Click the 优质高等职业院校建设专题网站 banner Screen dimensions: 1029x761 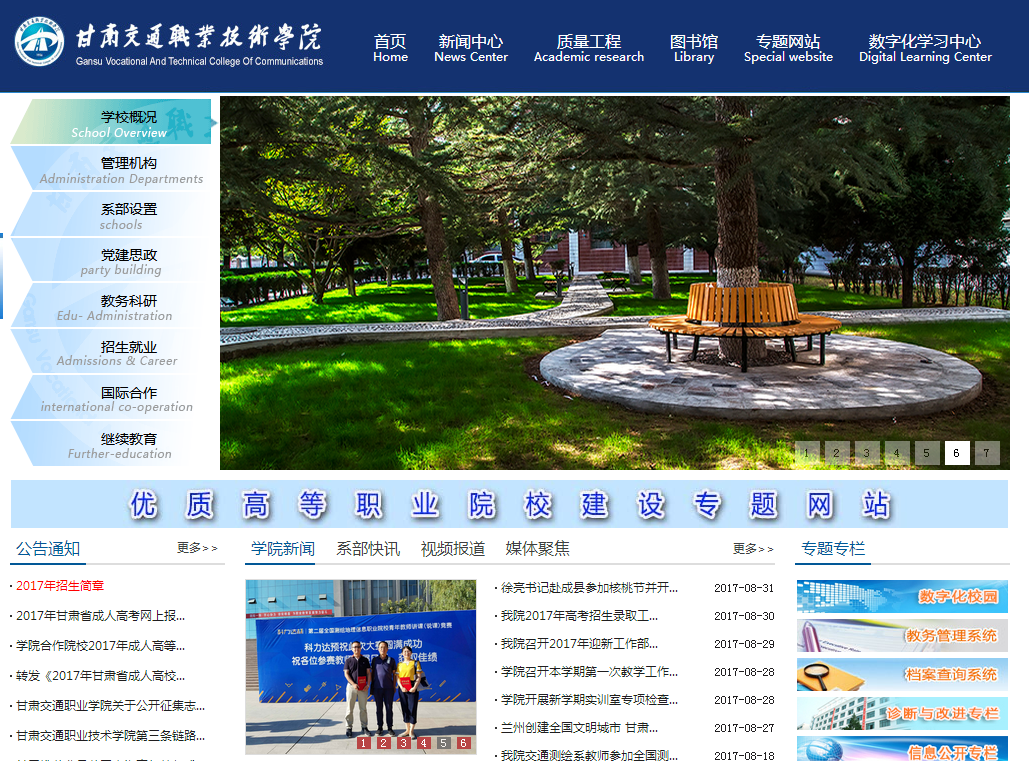(x=509, y=504)
